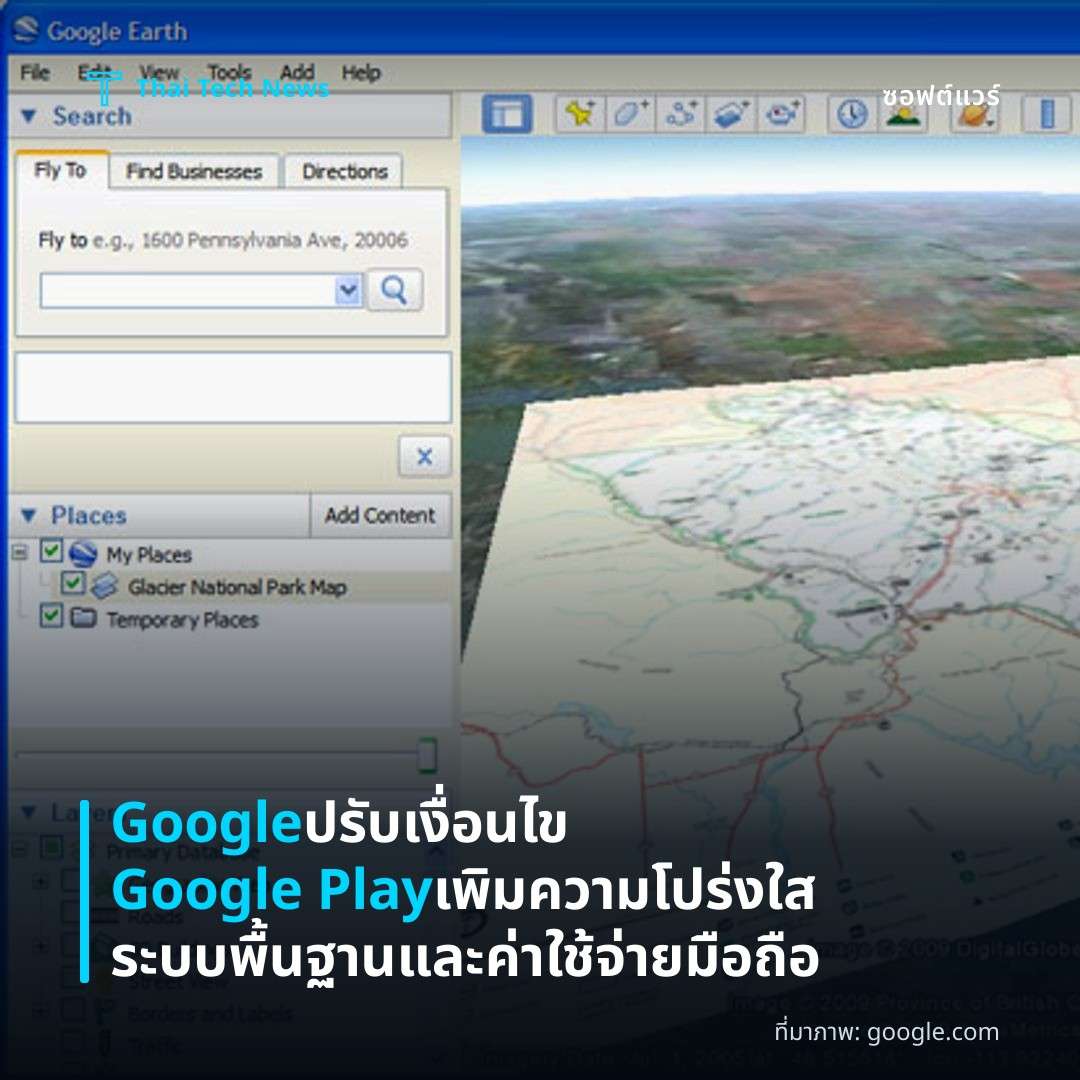Viewport: 1080px width, 1080px height.
Task: Open the Tools menu
Action: click(229, 72)
